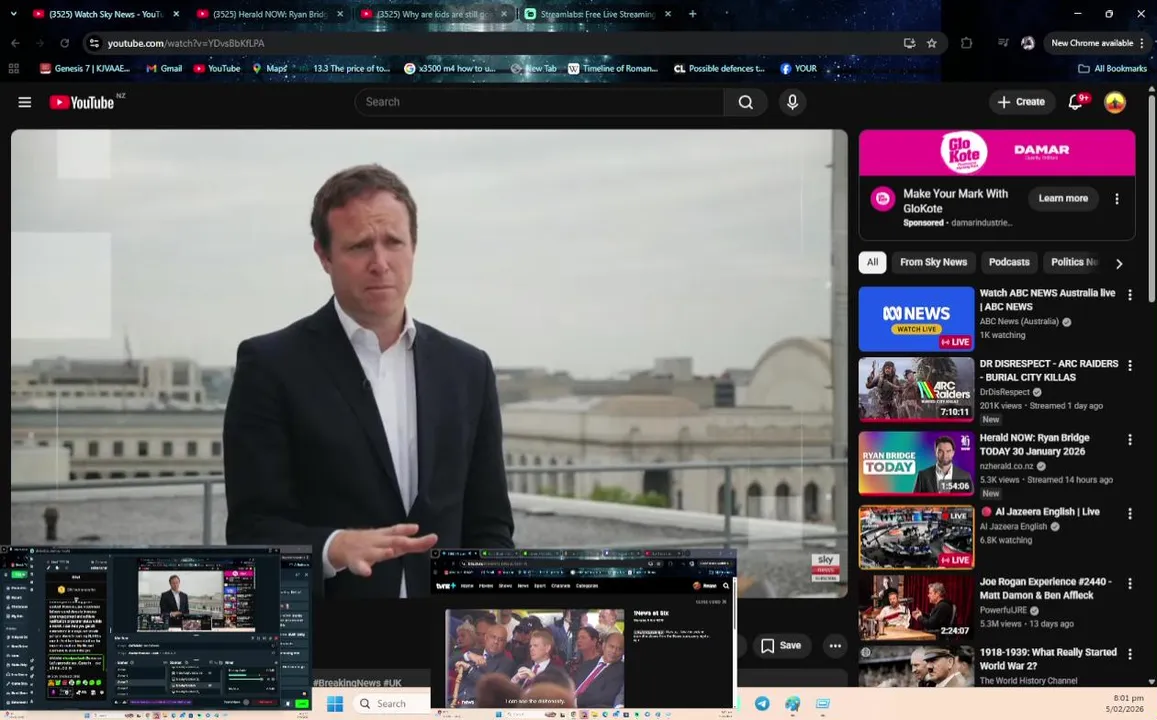This screenshot has height=720, width=1157.
Task: Save the video to a playlist
Action: (x=781, y=645)
